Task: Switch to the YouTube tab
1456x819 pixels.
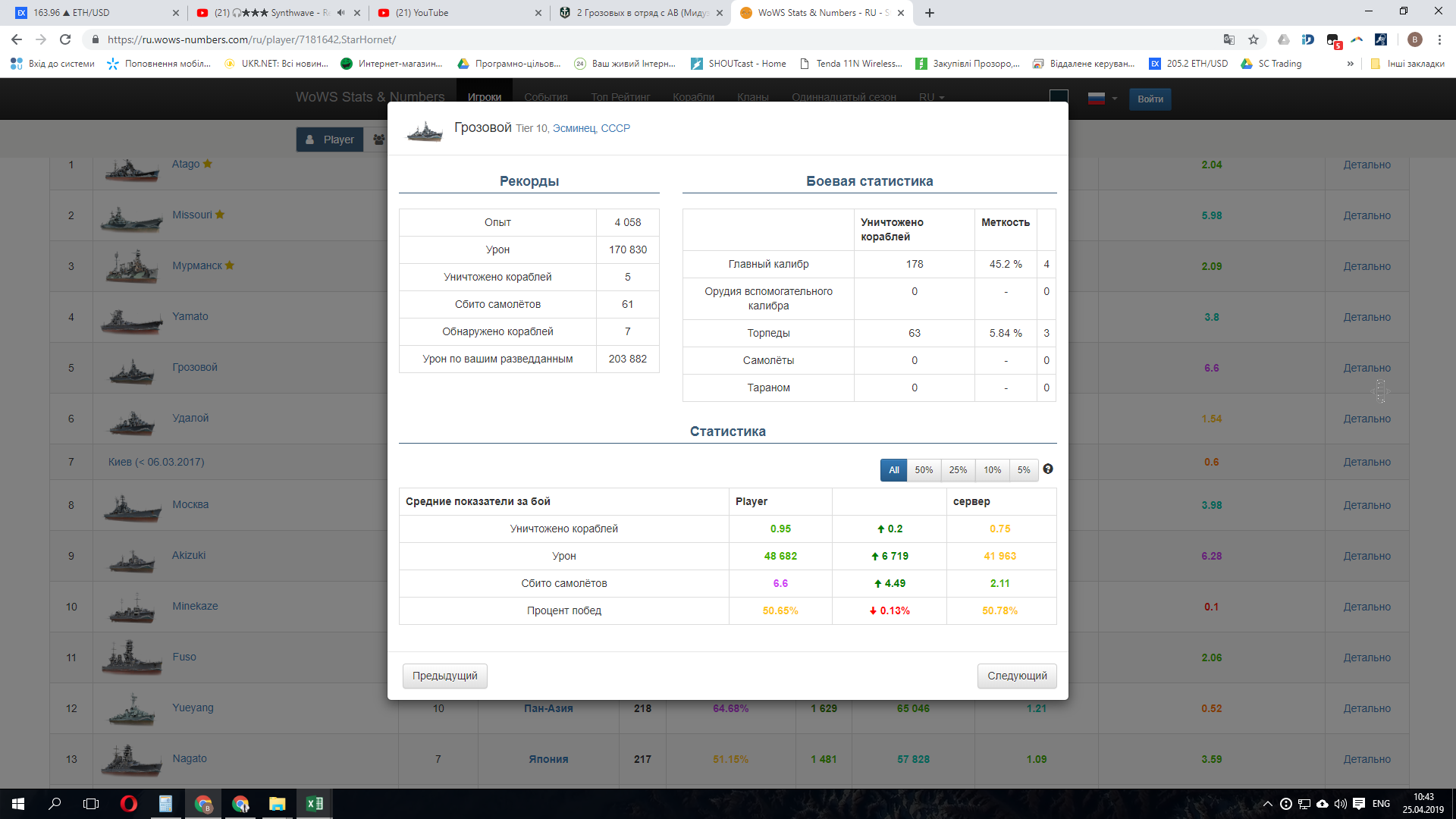Action: [460, 13]
